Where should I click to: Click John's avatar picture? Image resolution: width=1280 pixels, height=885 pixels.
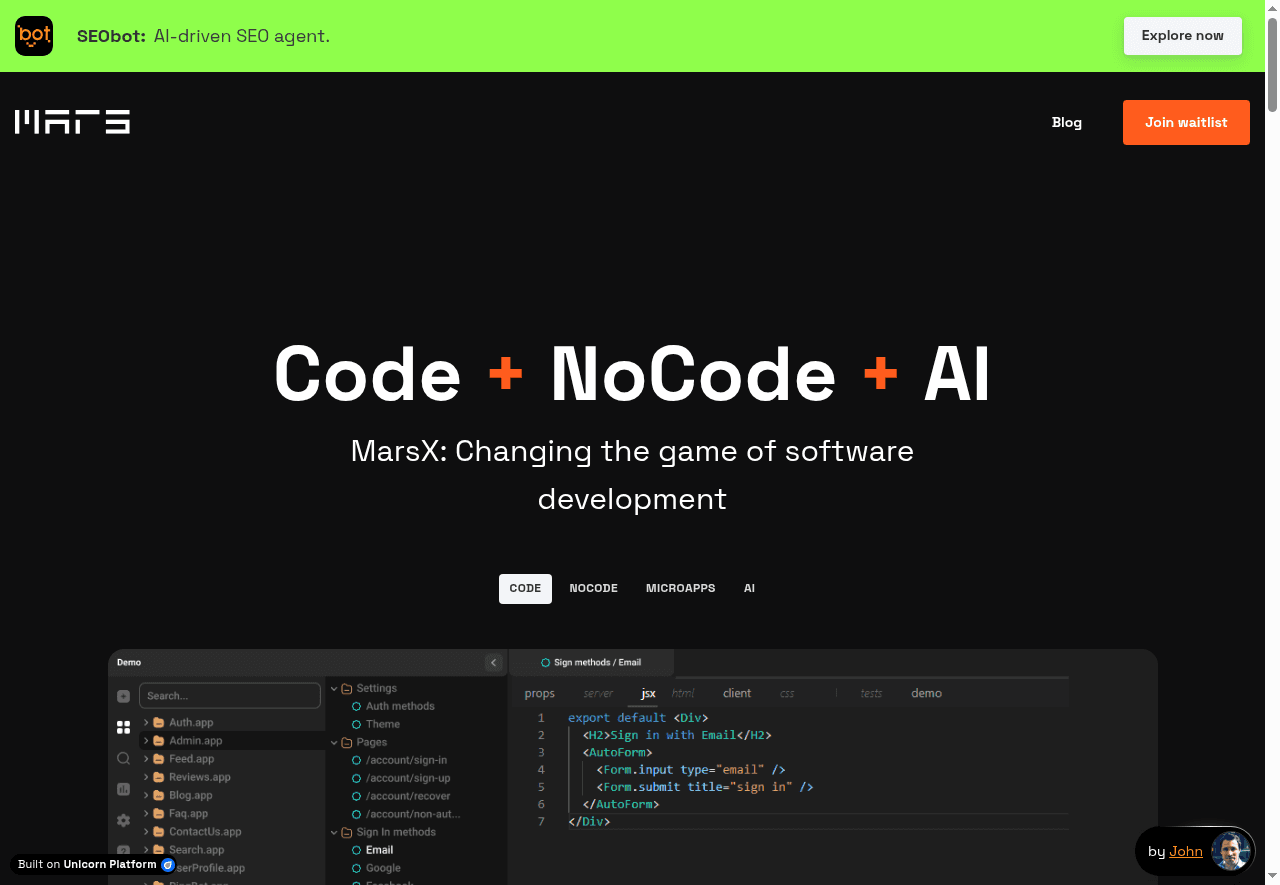point(1230,851)
